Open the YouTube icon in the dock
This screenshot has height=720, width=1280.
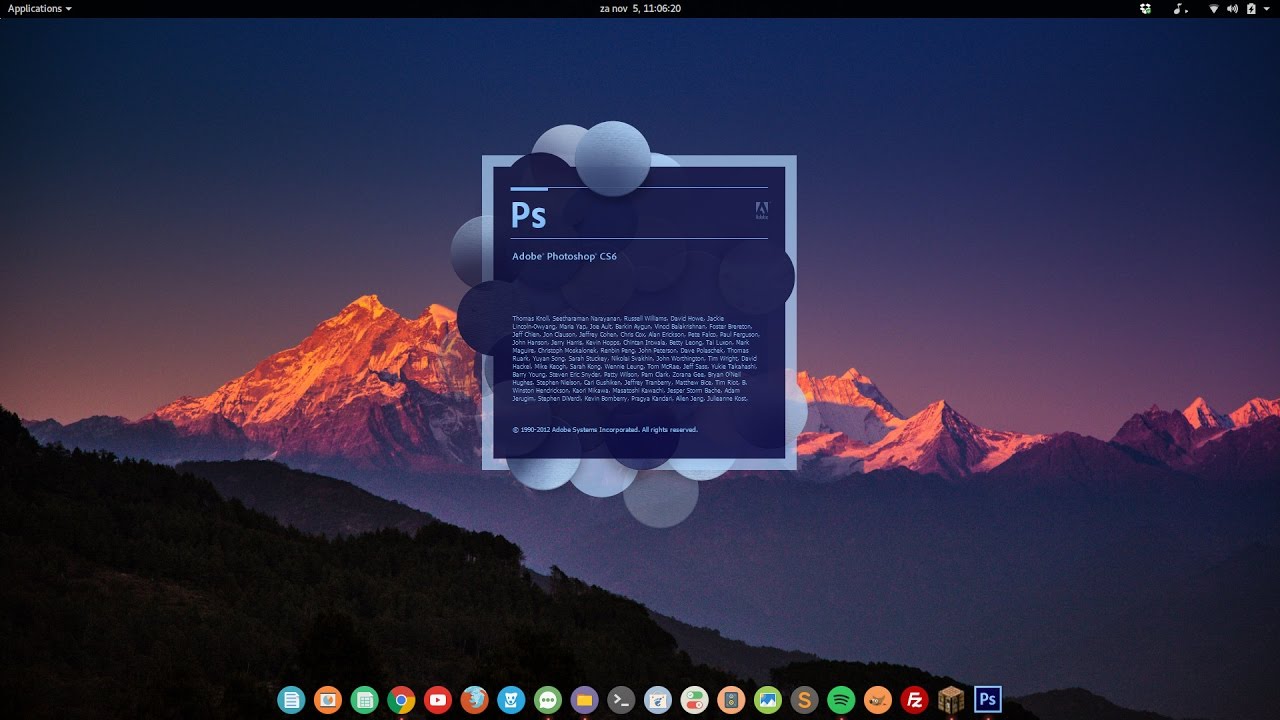tap(438, 700)
